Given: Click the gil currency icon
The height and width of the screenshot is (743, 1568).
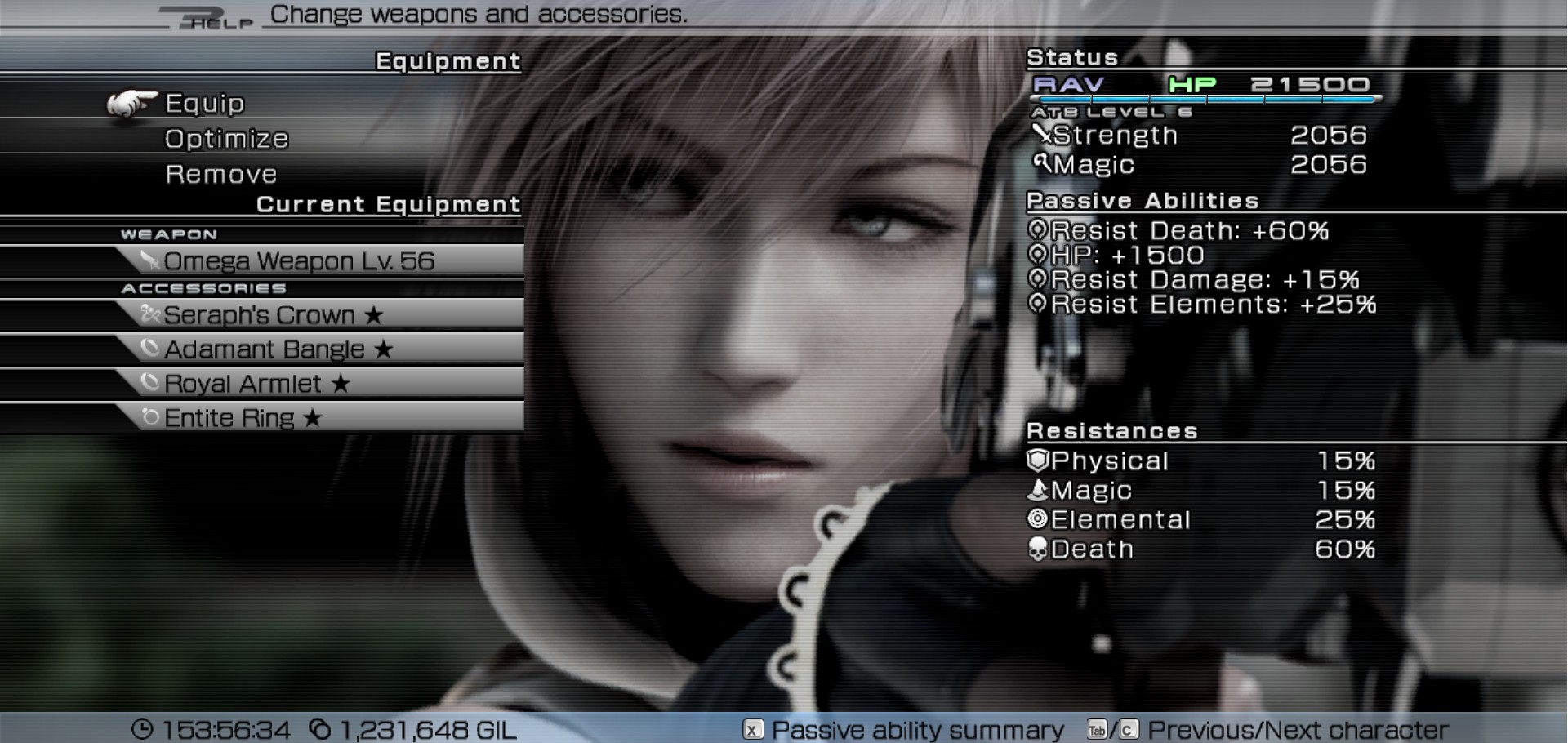Looking at the screenshot, I should tap(321, 729).
